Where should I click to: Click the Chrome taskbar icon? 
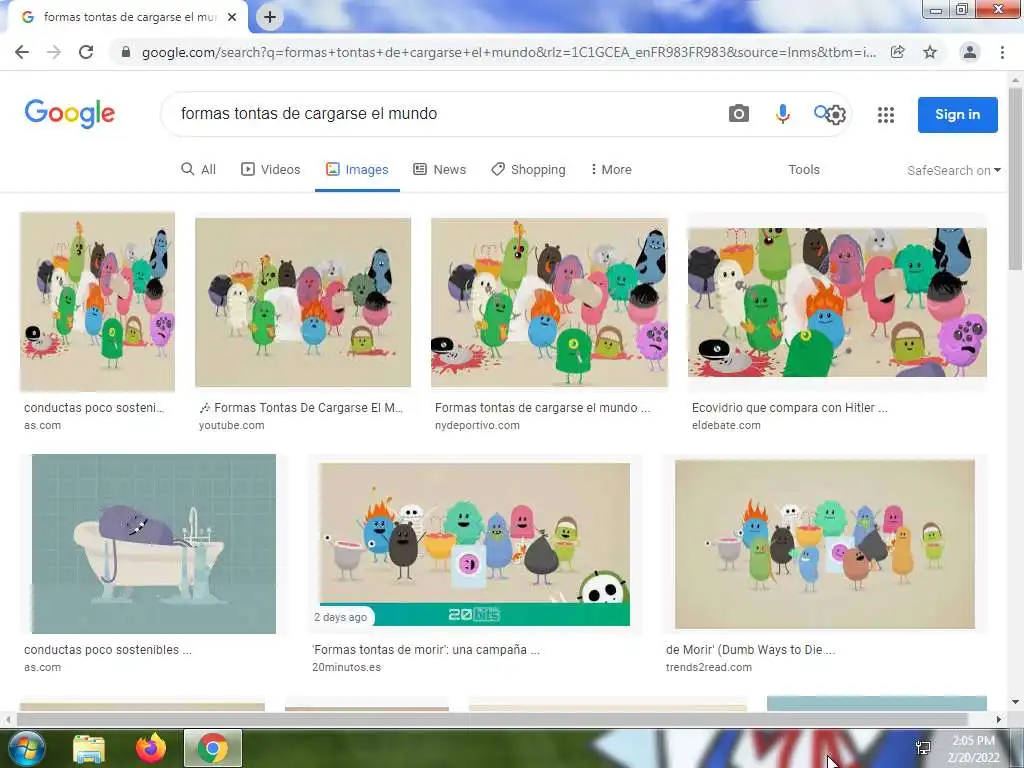(x=213, y=748)
